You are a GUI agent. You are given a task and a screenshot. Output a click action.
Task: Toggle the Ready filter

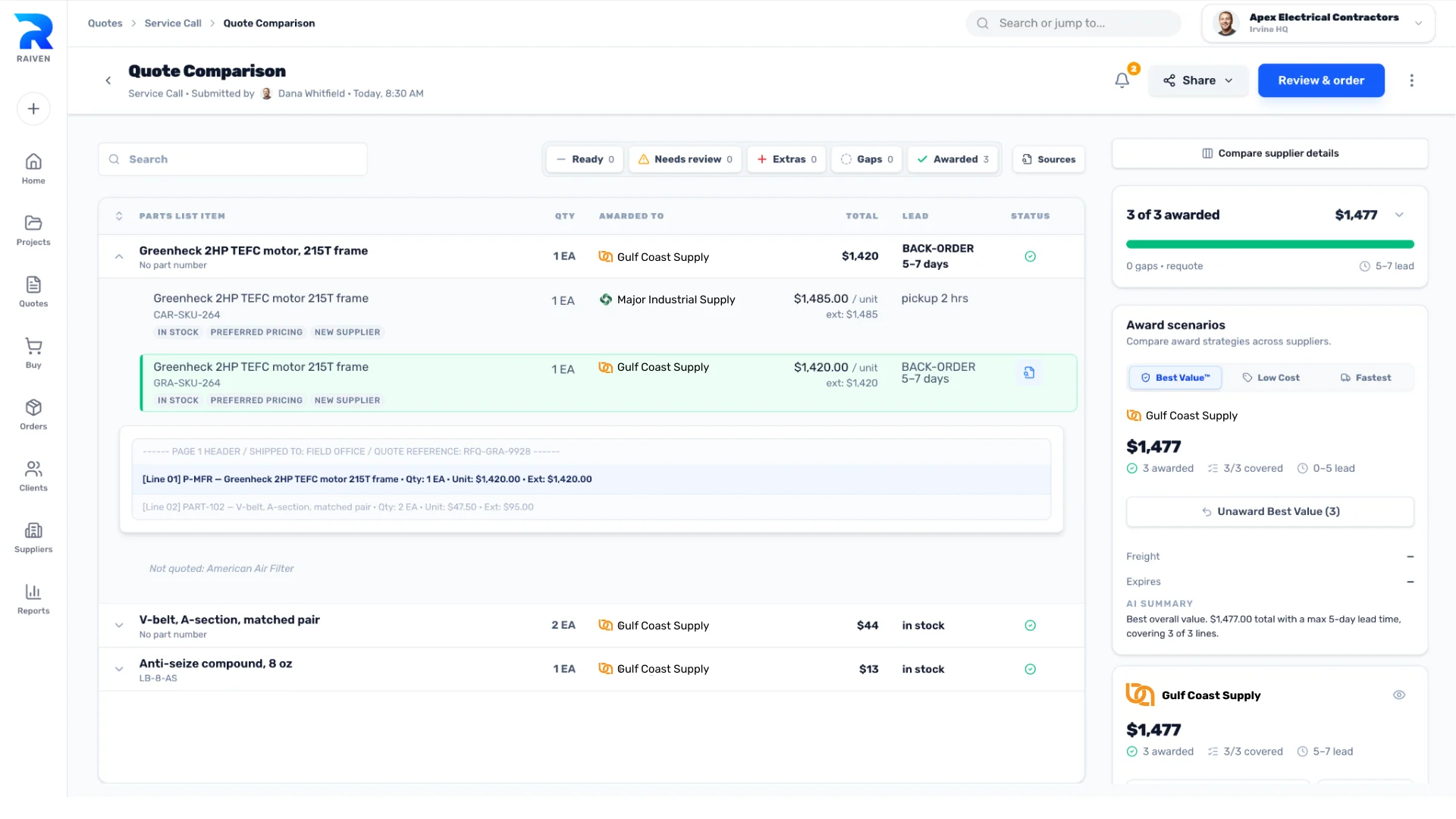585,159
